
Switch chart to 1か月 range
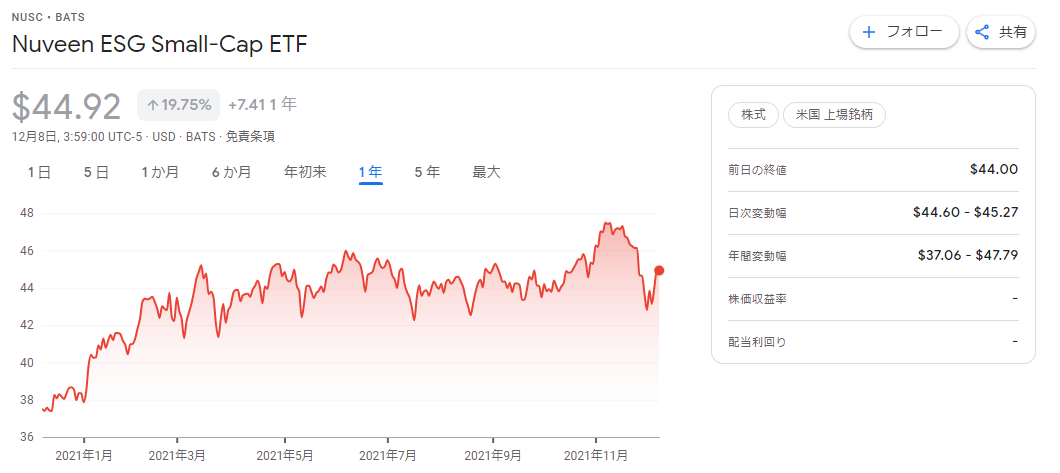click(160, 172)
